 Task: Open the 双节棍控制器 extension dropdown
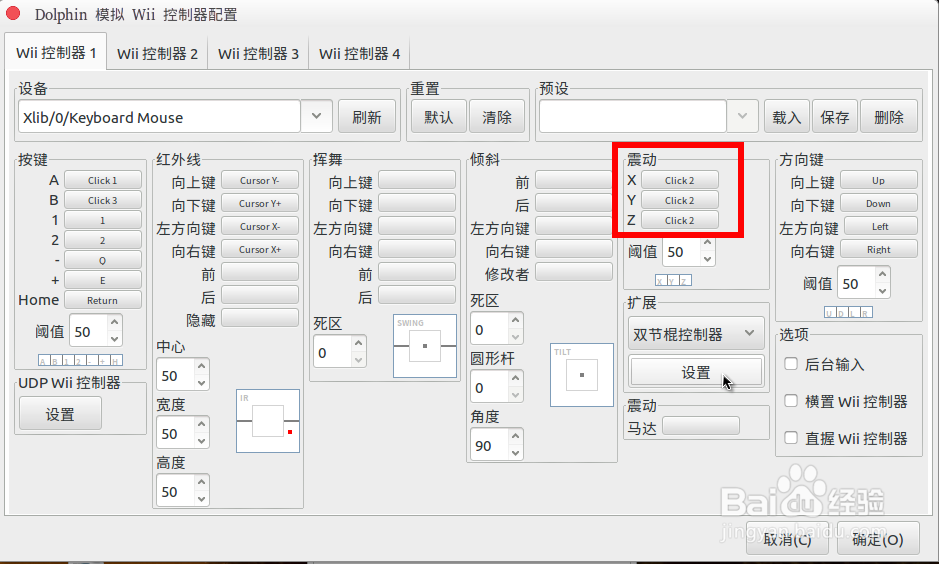coord(696,333)
